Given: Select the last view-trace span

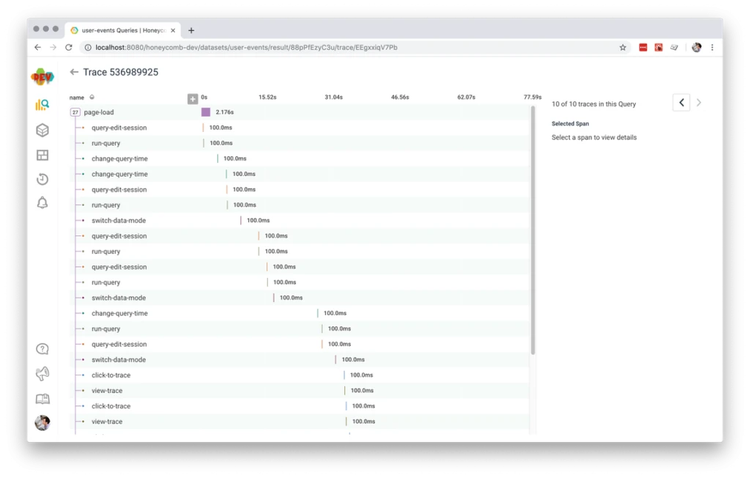Looking at the screenshot, I should pyautogui.click(x=300, y=422).
